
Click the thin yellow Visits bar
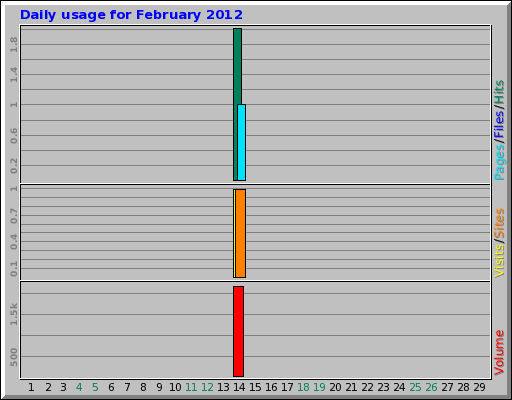(x=234, y=233)
